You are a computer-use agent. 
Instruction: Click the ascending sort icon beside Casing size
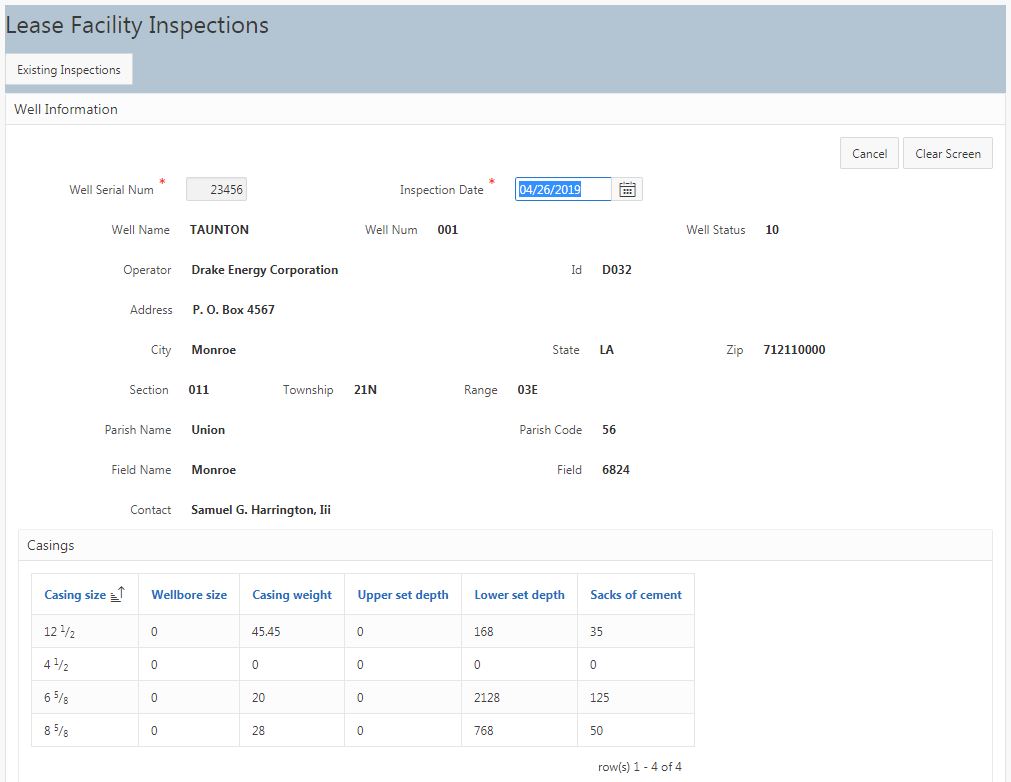coord(117,595)
